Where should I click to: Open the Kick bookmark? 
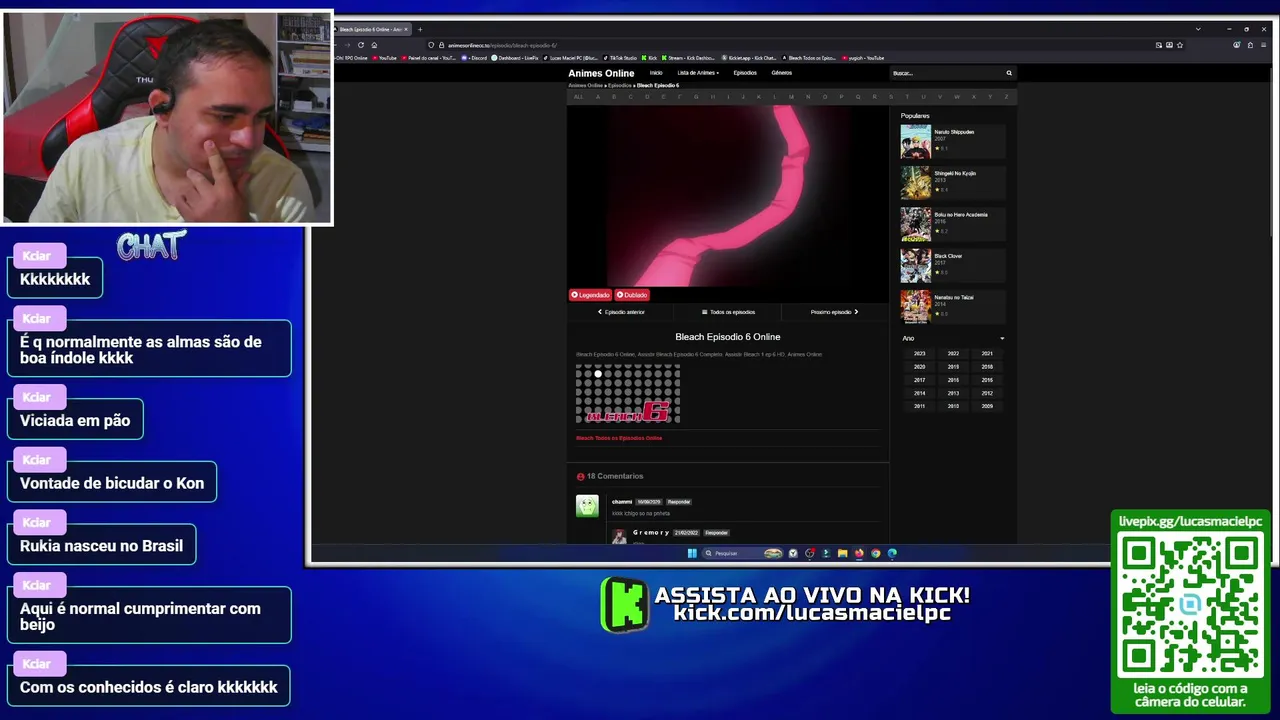649,58
